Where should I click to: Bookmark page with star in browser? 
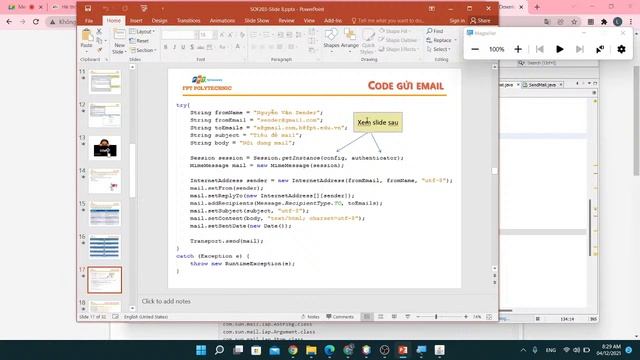(574, 22)
